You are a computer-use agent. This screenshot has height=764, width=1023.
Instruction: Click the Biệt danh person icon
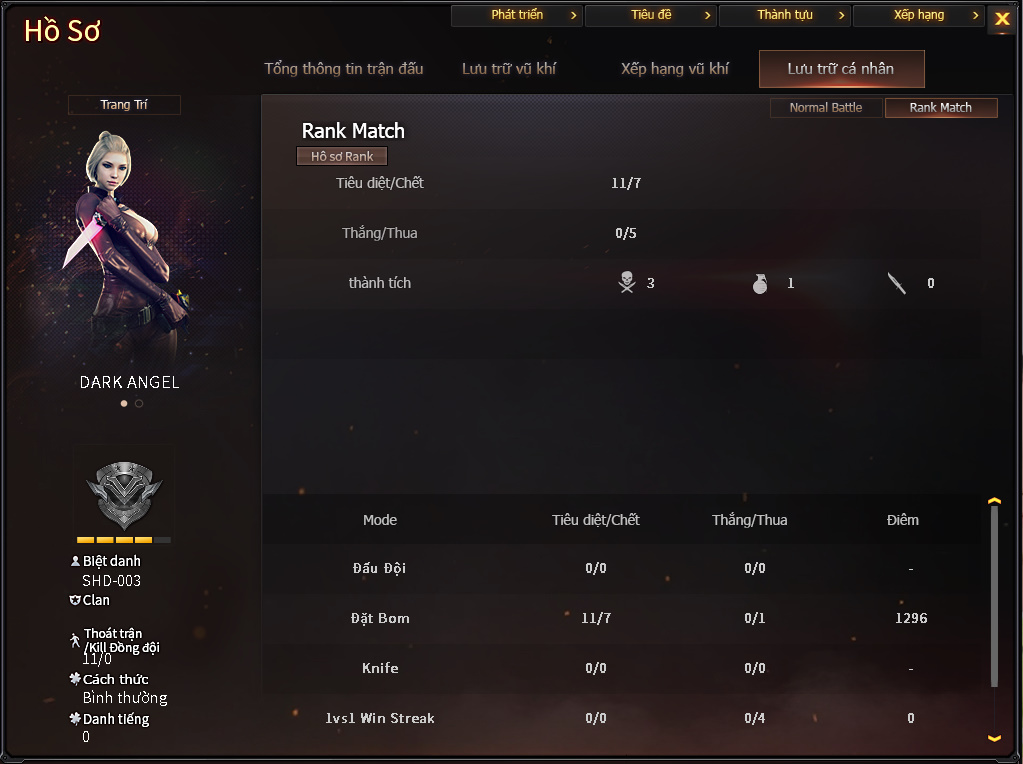point(75,561)
